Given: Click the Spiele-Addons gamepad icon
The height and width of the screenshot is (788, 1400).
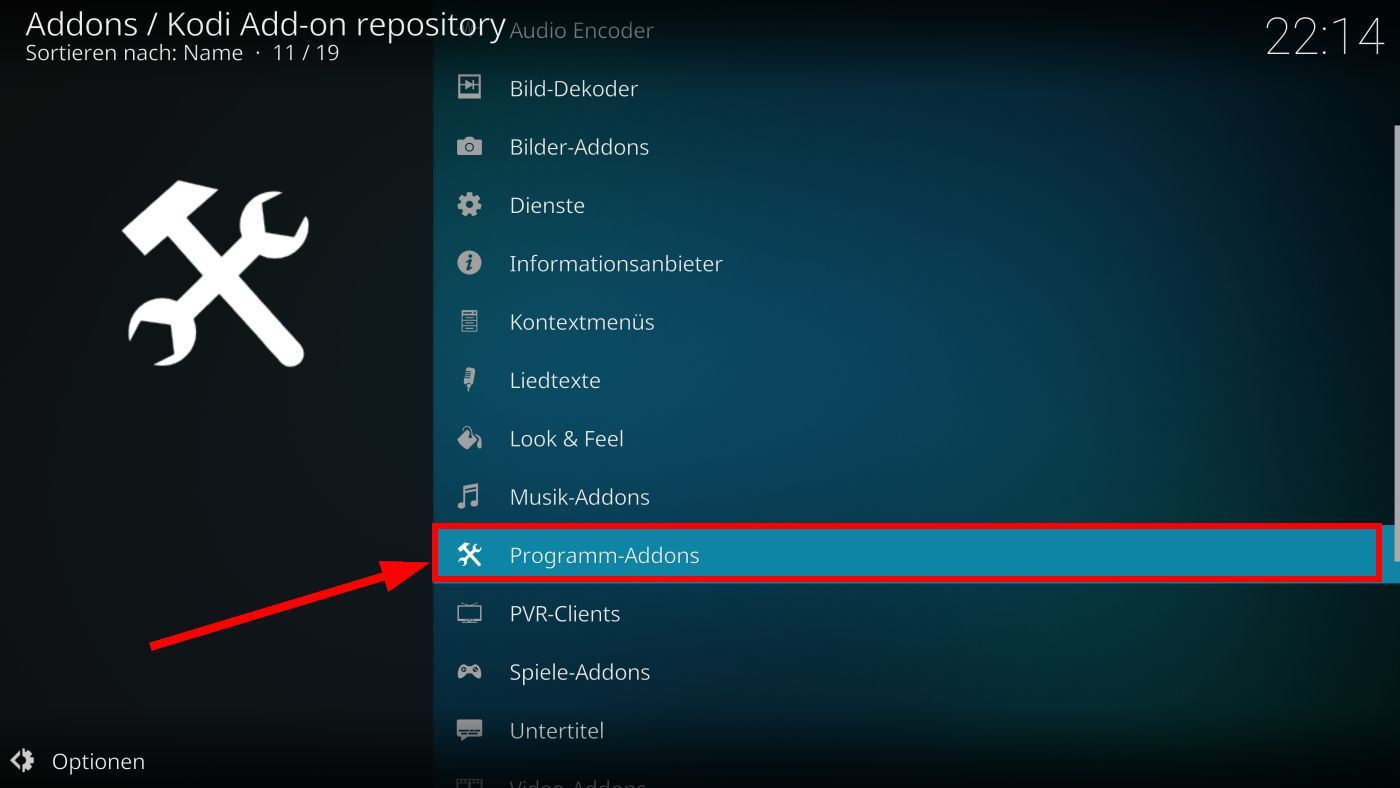Looking at the screenshot, I should pos(469,672).
